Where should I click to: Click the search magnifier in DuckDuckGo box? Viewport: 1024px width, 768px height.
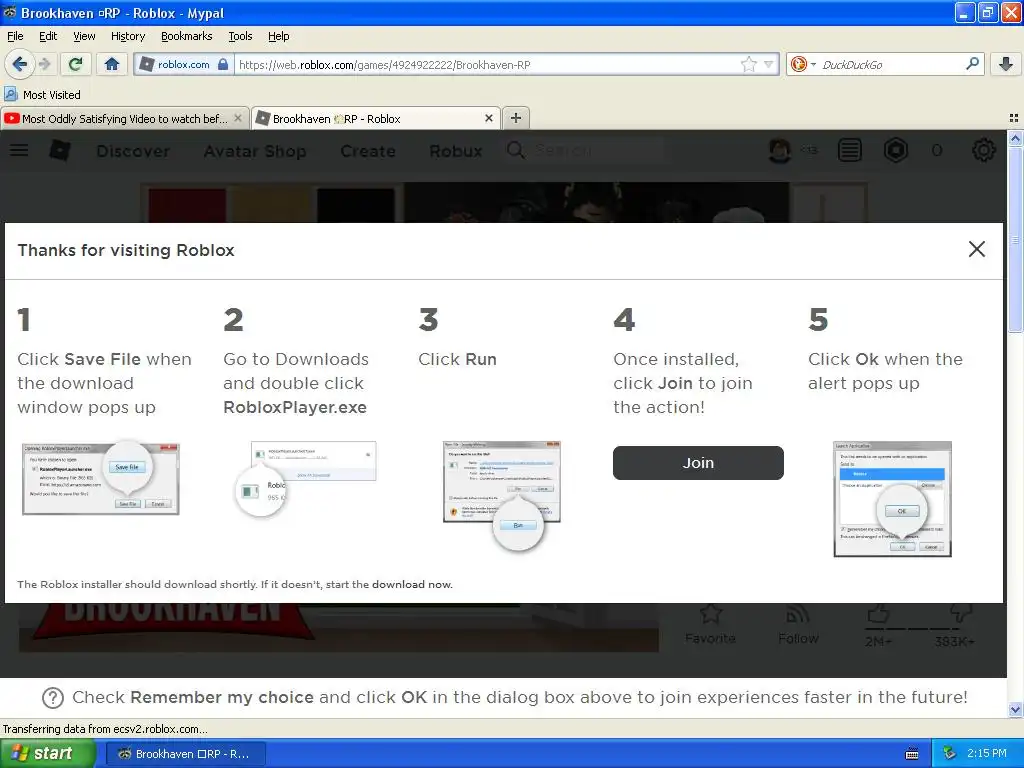[972, 63]
